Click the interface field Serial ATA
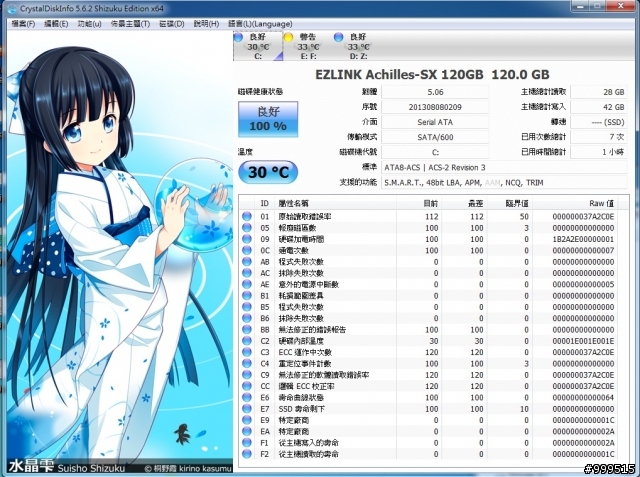This screenshot has width=640, height=477. pos(435,122)
